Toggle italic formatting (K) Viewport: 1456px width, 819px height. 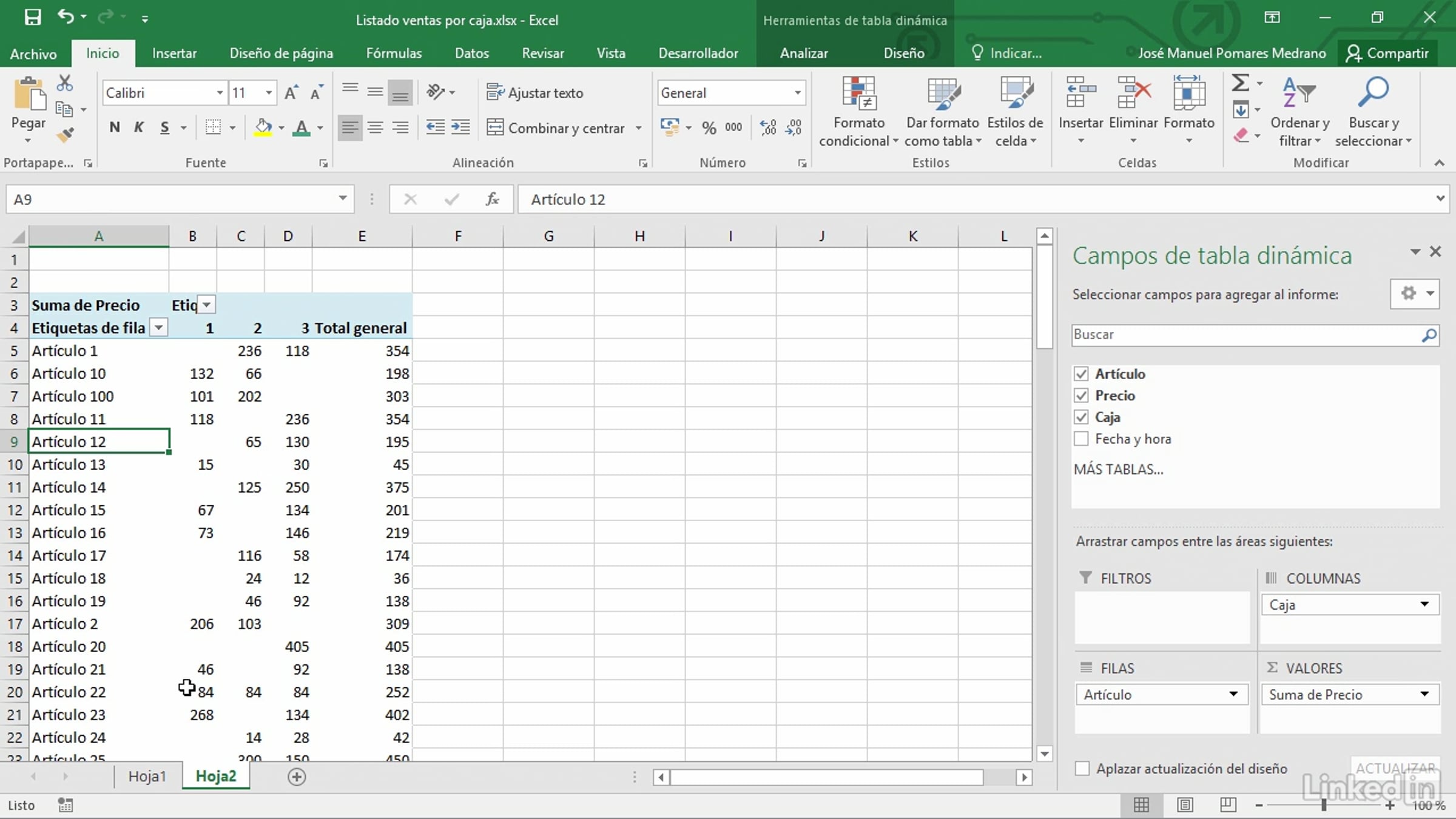(x=139, y=127)
